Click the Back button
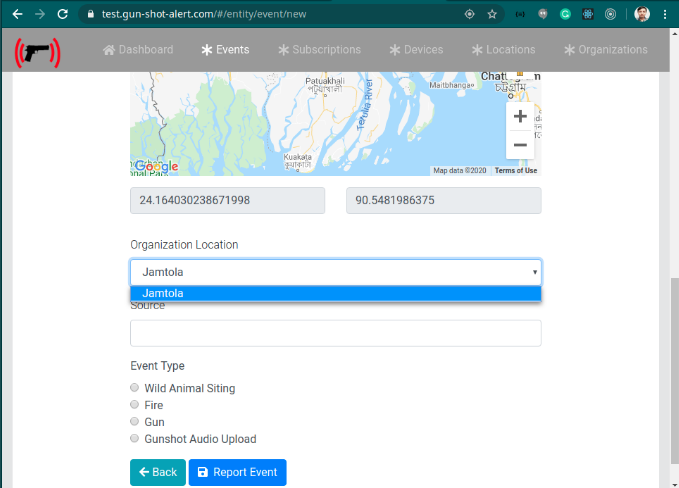The width and height of the screenshot is (679, 488). pos(157,472)
